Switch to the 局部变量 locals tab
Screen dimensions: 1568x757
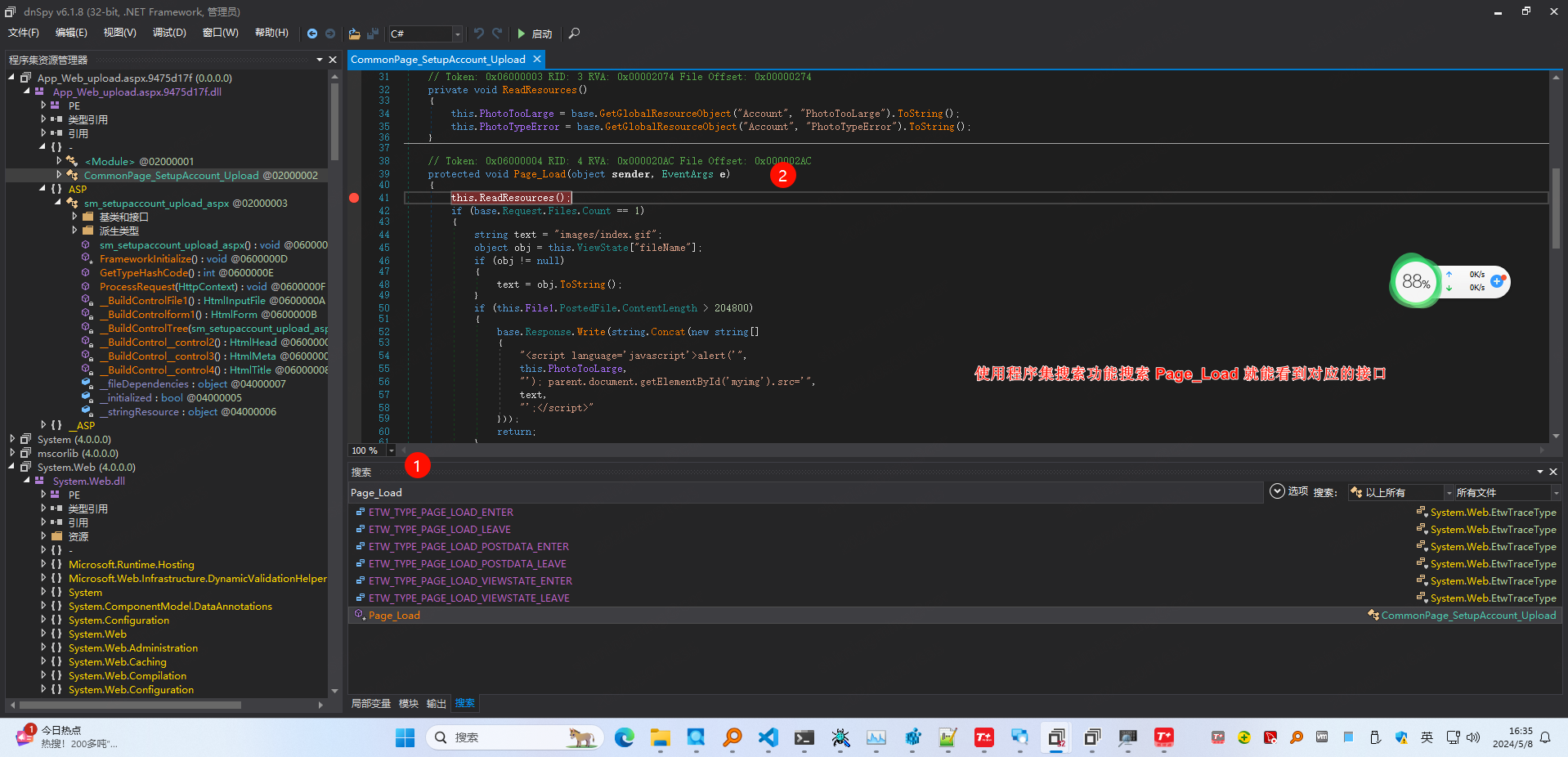370,703
